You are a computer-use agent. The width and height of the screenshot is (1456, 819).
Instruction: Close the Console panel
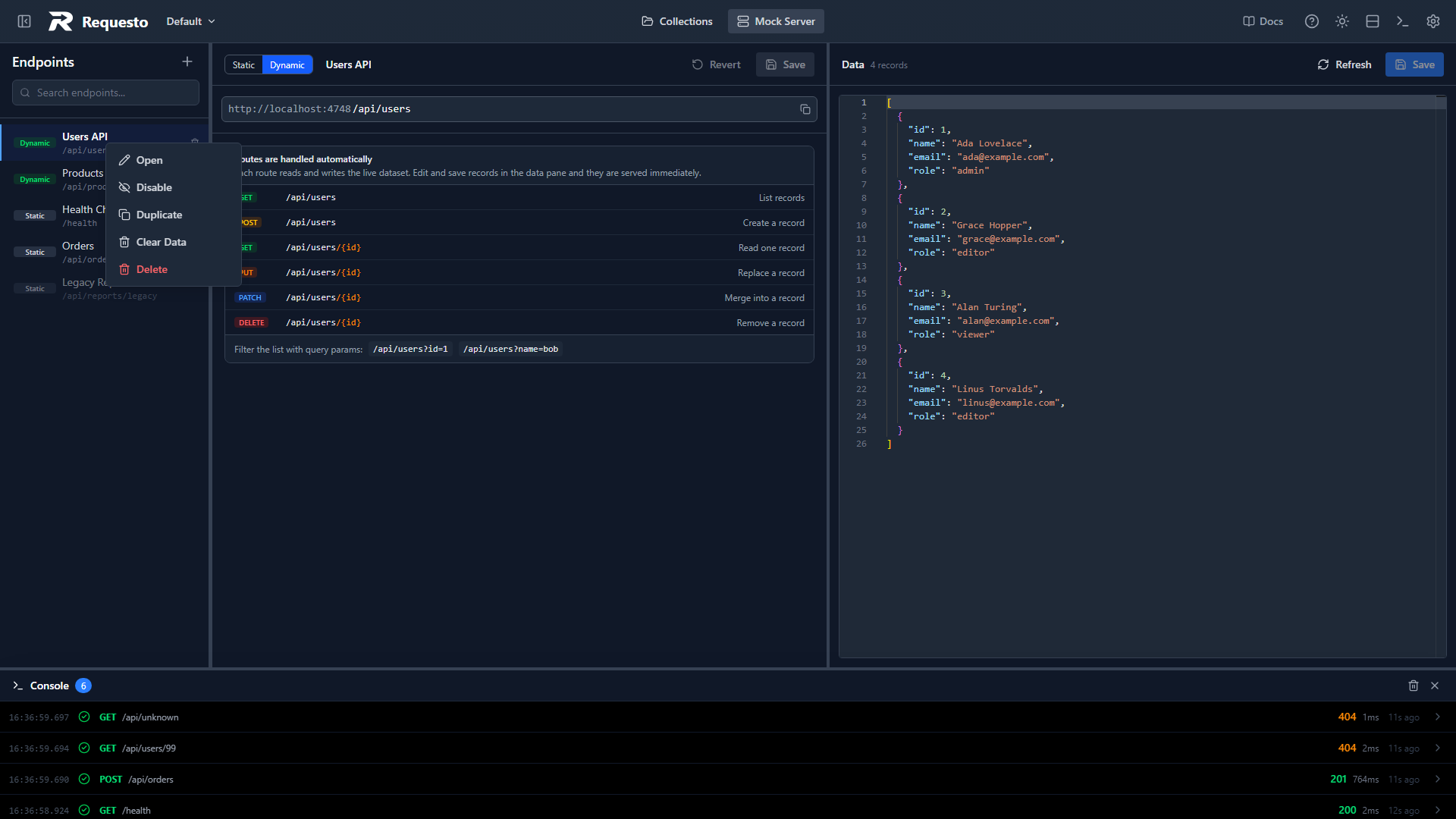tap(1435, 686)
